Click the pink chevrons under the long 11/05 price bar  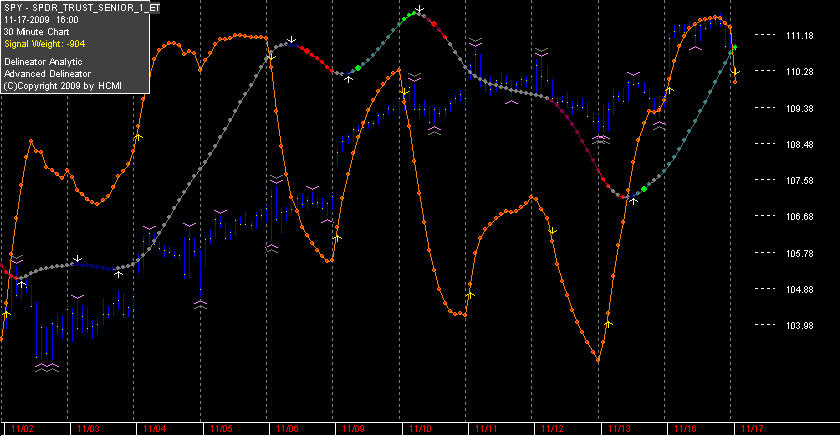(x=200, y=304)
